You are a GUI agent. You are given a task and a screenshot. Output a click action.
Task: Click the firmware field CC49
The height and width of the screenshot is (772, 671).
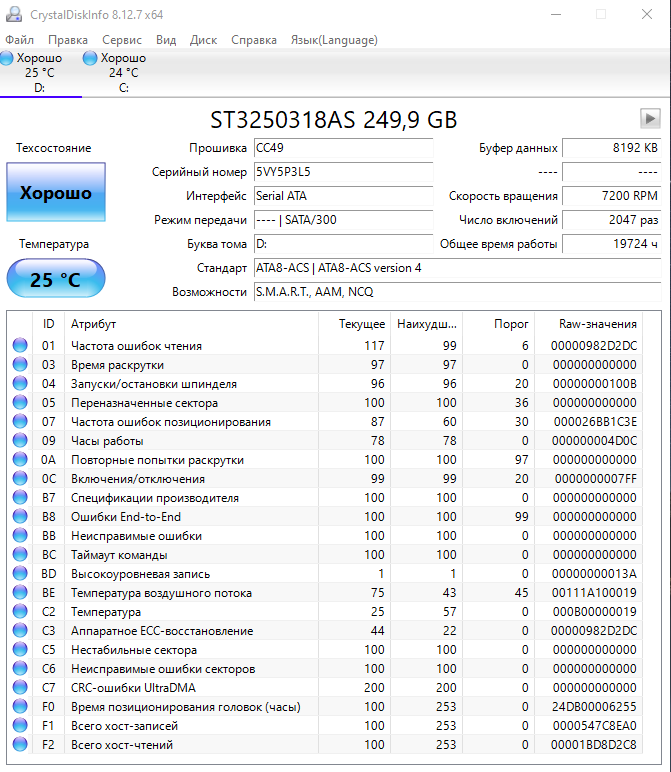[x=344, y=148]
